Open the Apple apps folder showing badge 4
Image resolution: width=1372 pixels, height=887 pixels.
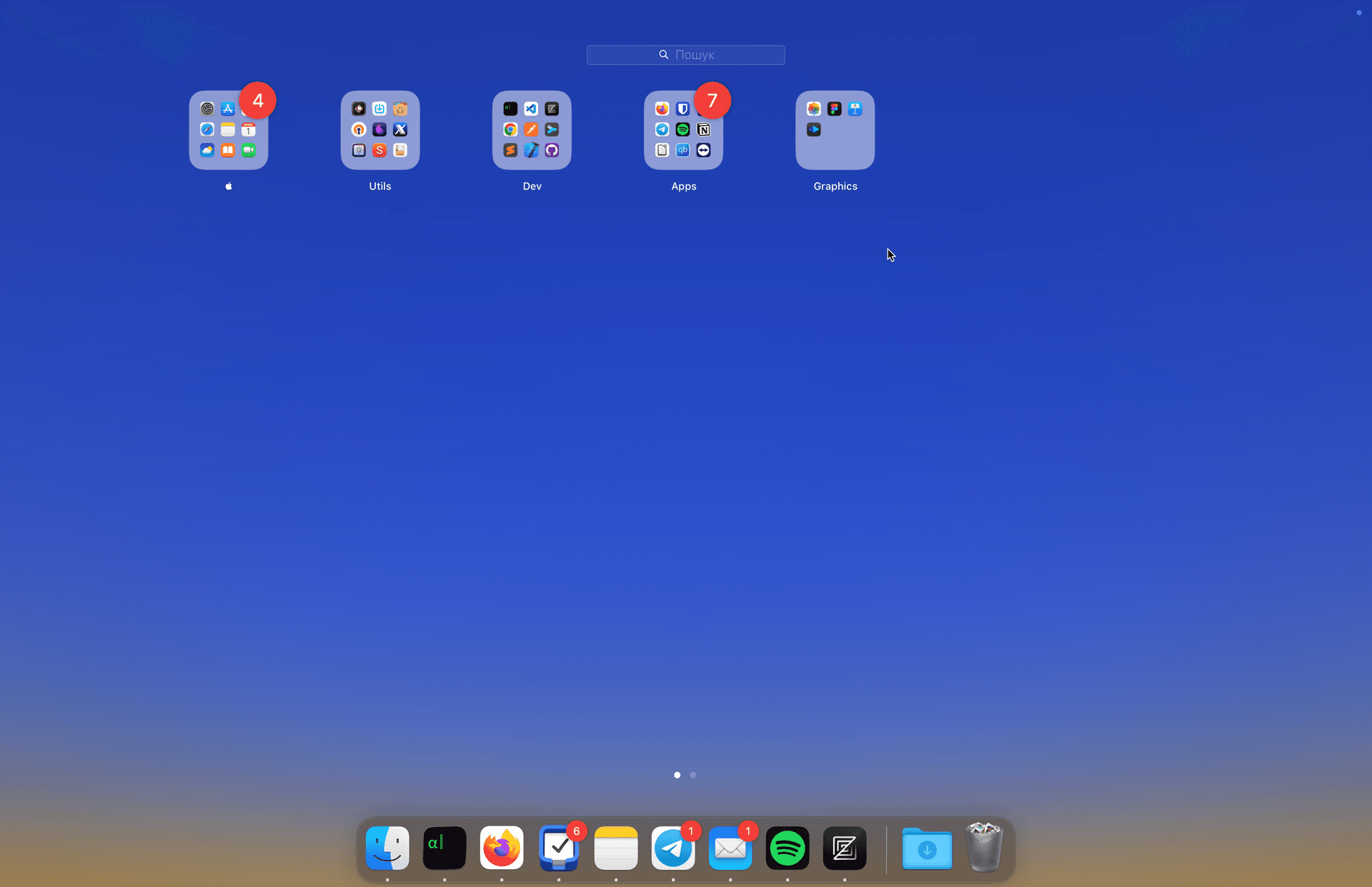[x=229, y=130]
